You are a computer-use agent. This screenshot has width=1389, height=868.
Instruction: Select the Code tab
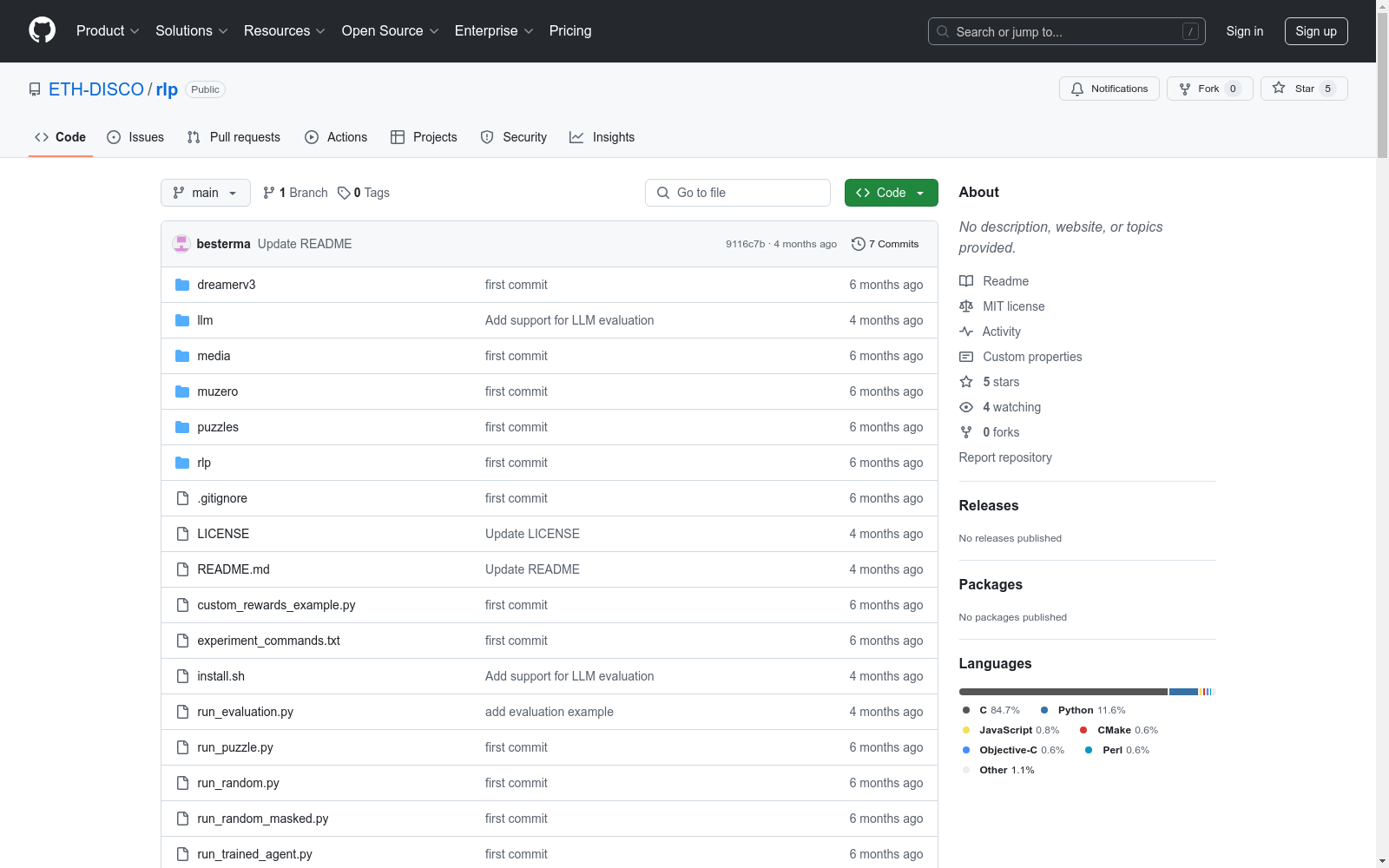click(61, 137)
